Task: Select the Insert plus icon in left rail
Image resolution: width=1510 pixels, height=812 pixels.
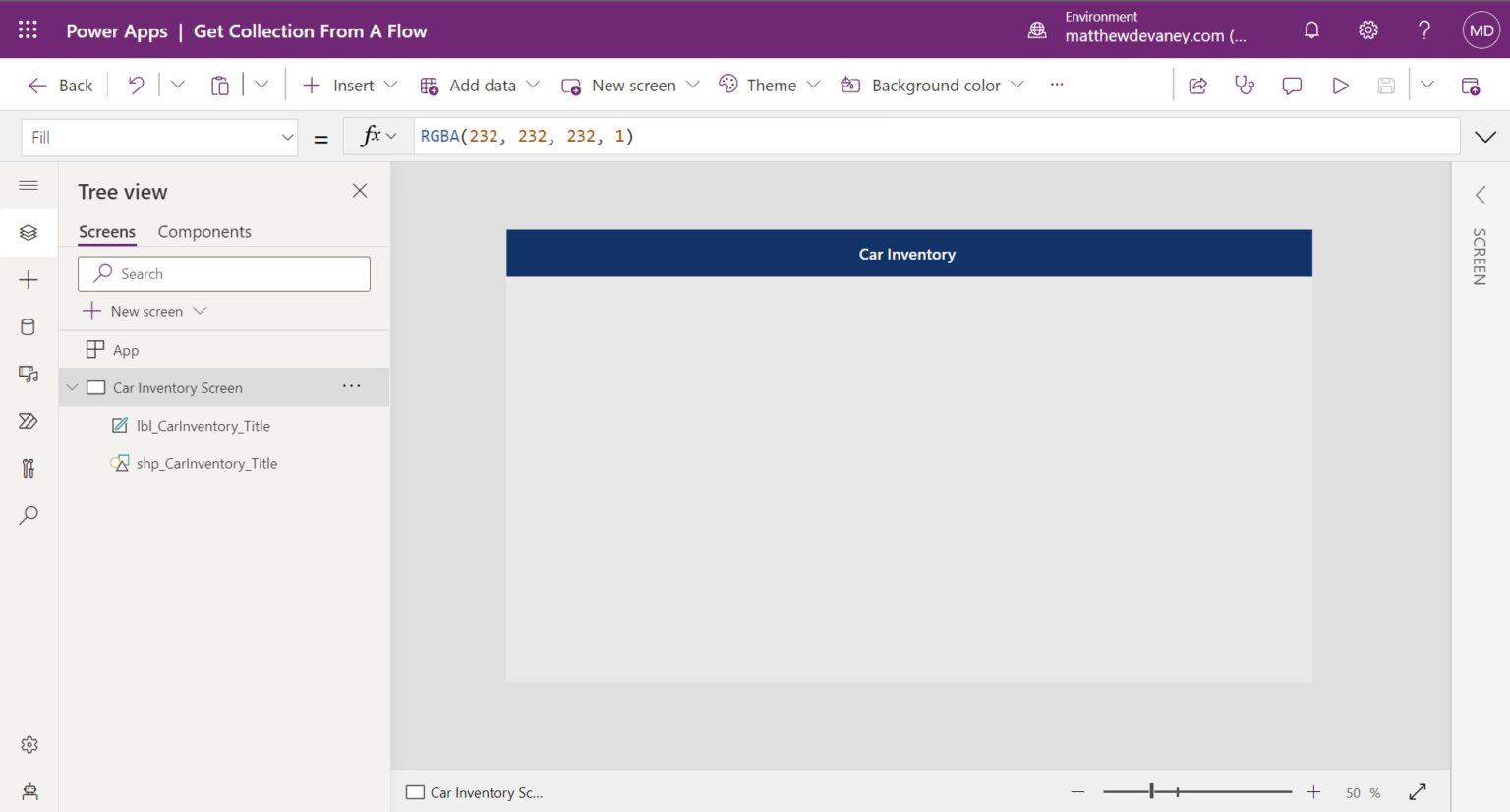Action: tap(29, 279)
